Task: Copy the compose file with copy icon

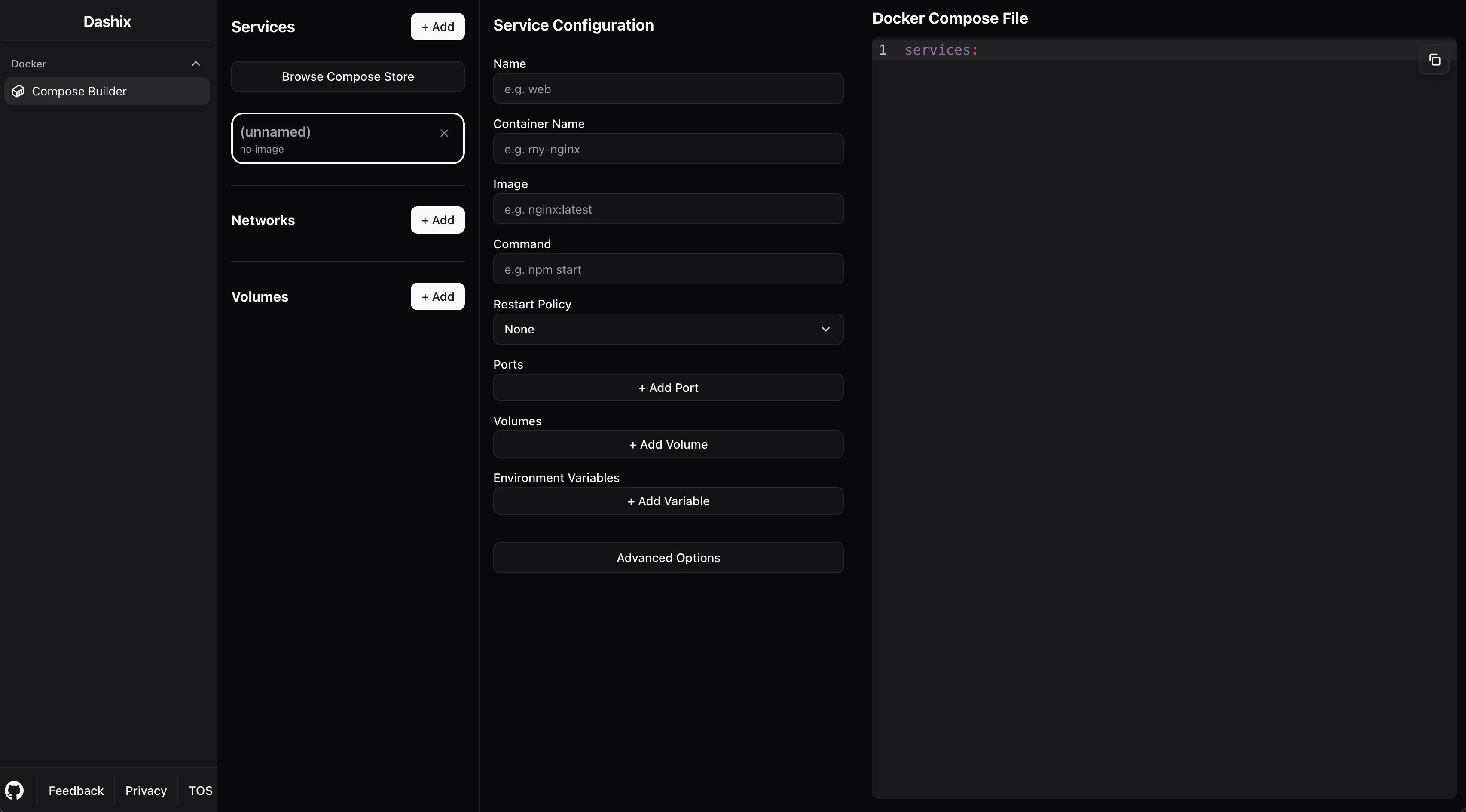Action: click(1434, 60)
